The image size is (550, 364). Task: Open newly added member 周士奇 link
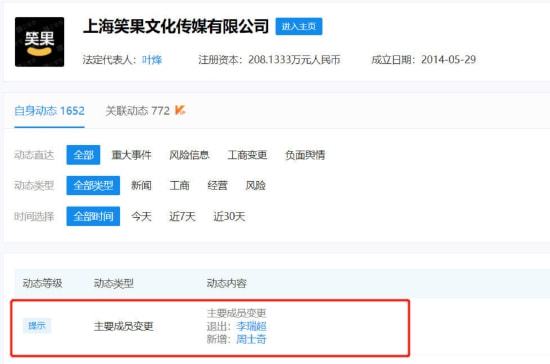pyautogui.click(x=251, y=339)
